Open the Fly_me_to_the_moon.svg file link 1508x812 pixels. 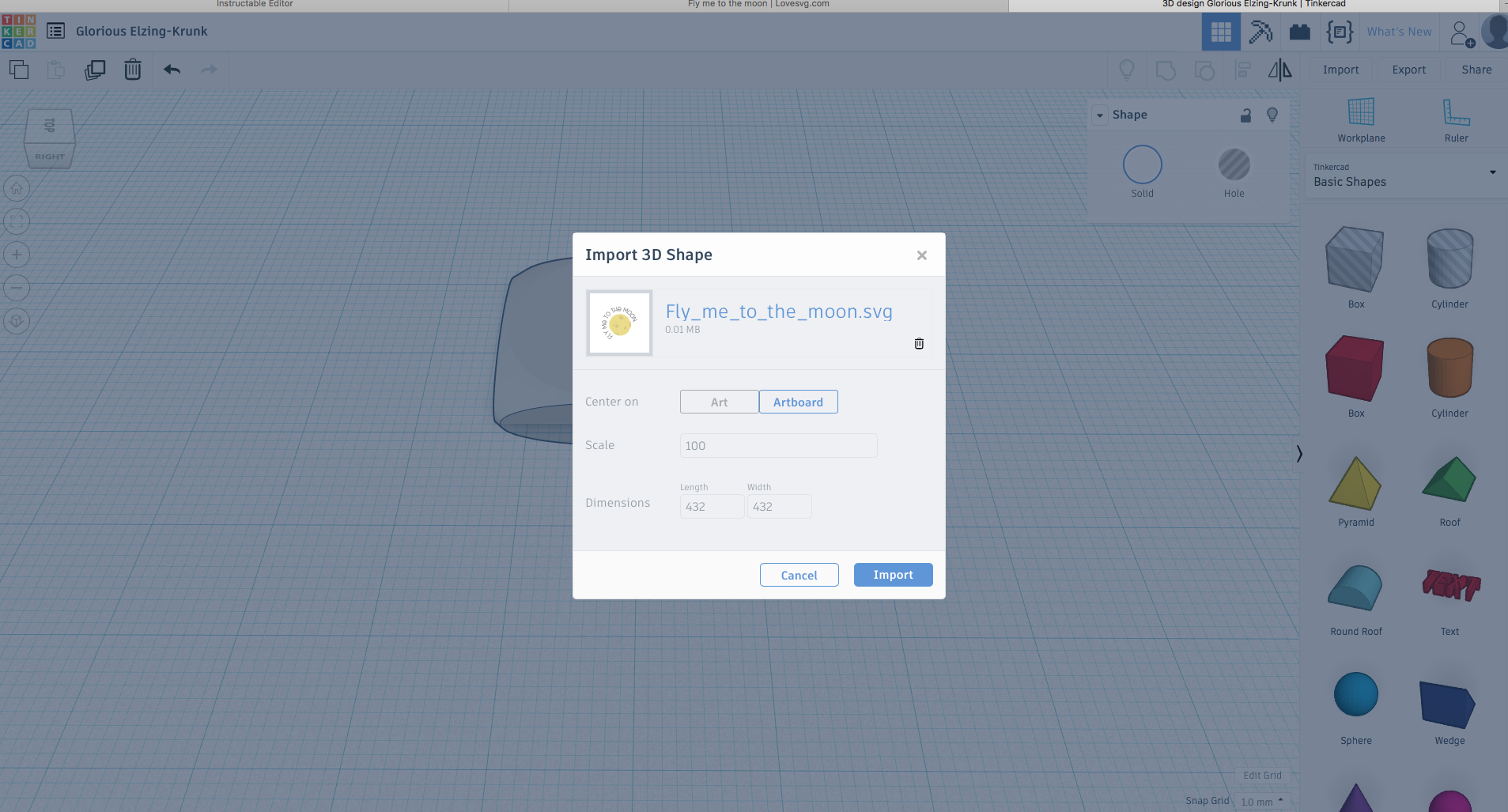click(x=779, y=312)
